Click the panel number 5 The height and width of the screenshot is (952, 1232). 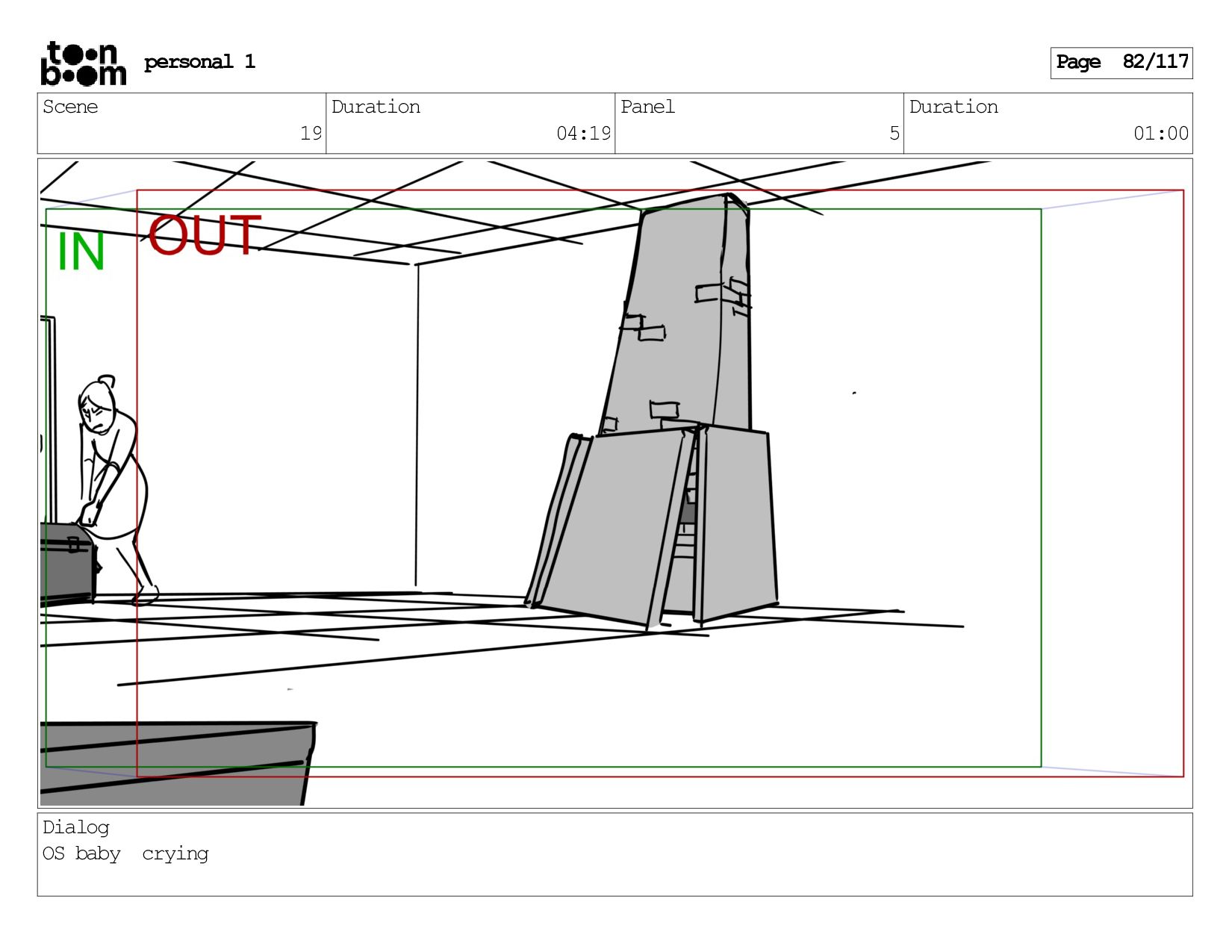pyautogui.click(x=894, y=134)
